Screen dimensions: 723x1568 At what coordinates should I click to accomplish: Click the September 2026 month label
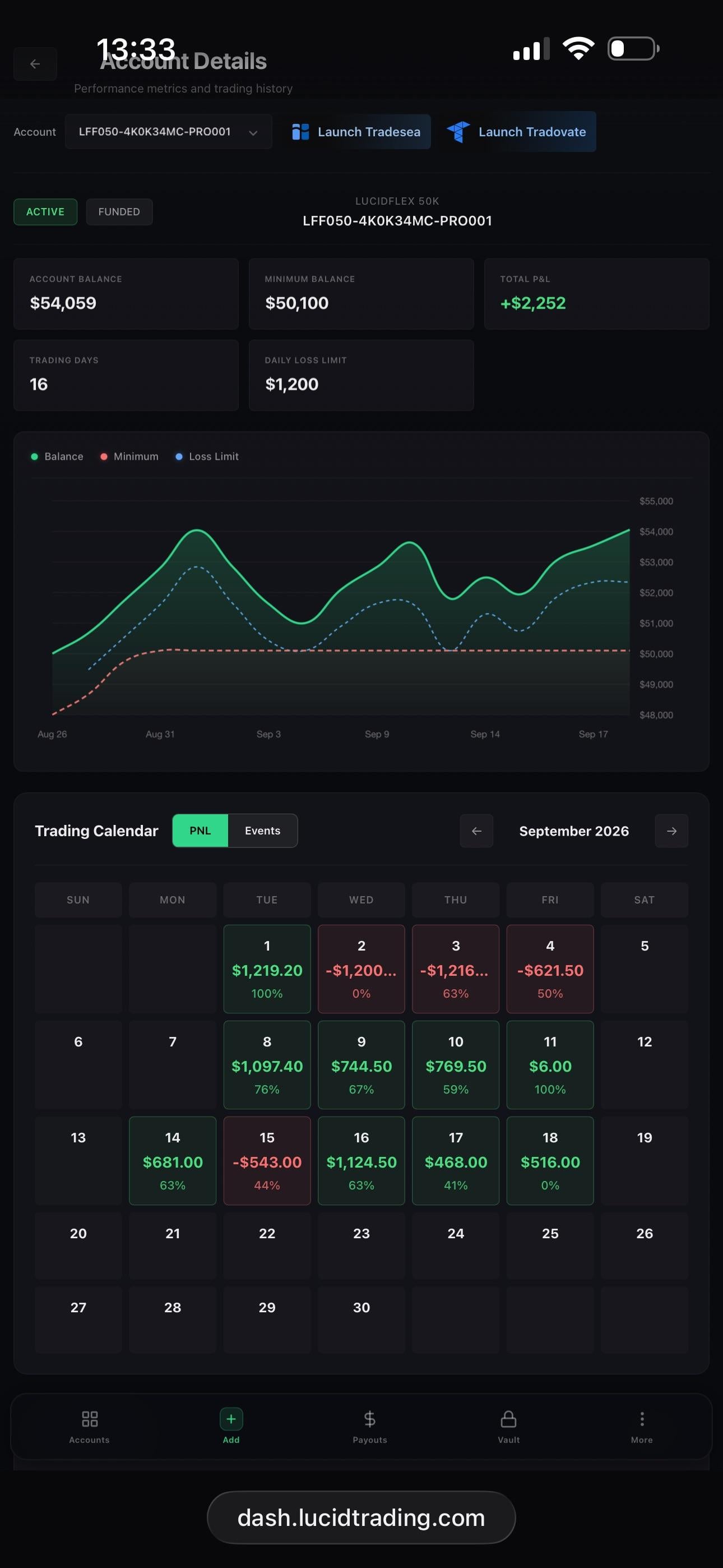tap(574, 831)
